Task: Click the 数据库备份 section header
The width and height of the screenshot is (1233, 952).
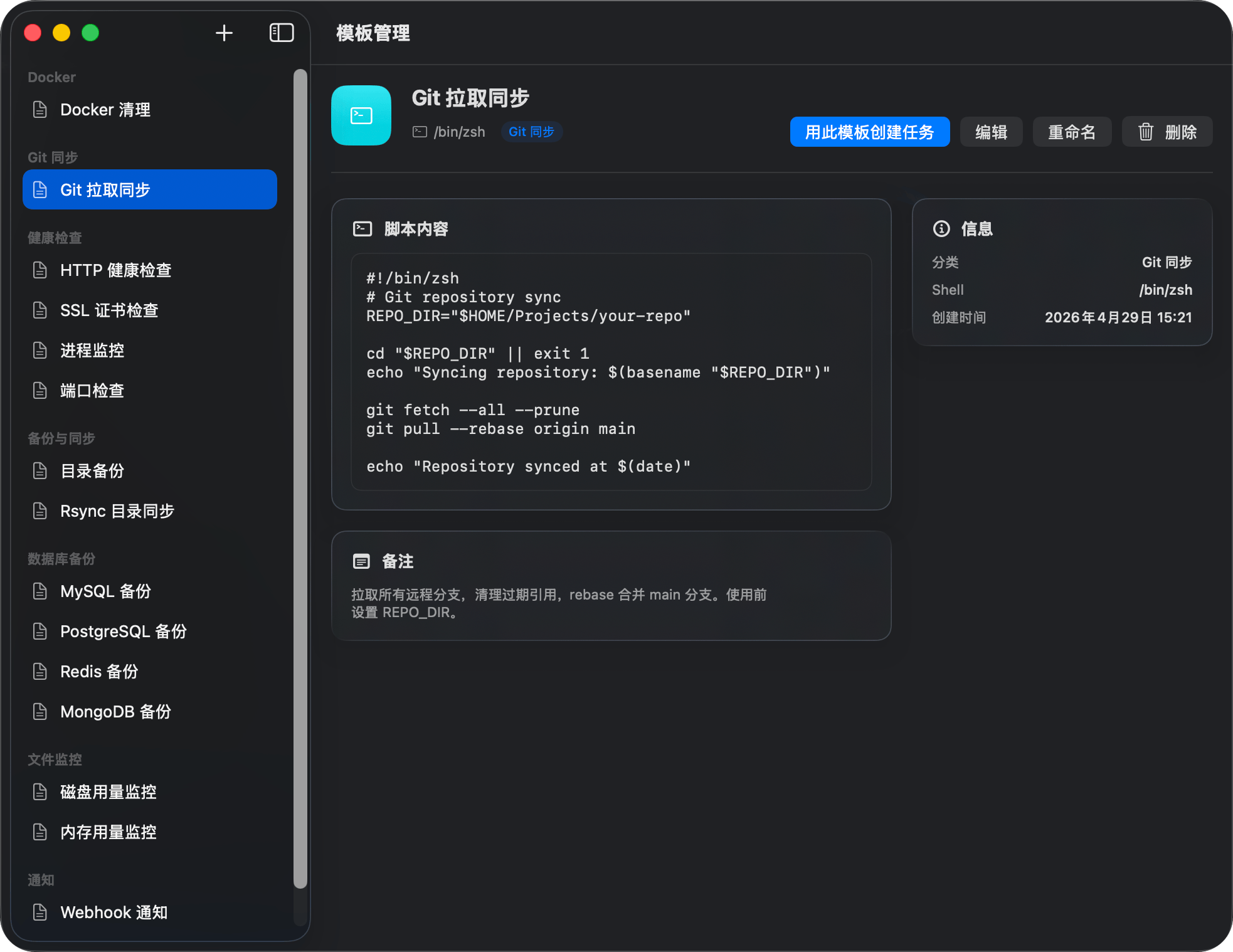Action: [x=61, y=559]
